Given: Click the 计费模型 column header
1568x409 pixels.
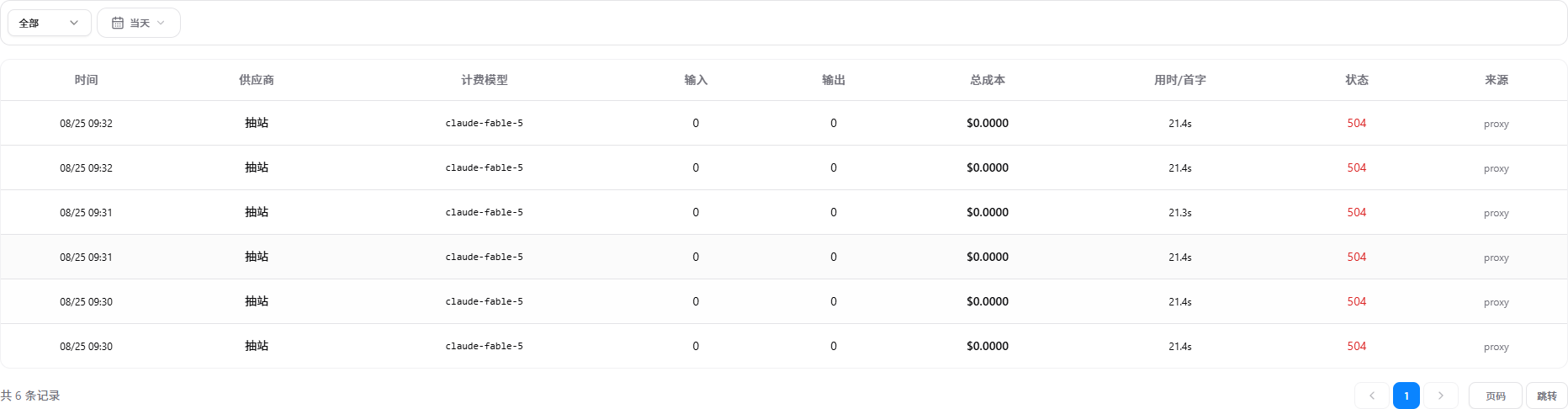Looking at the screenshot, I should [485, 80].
